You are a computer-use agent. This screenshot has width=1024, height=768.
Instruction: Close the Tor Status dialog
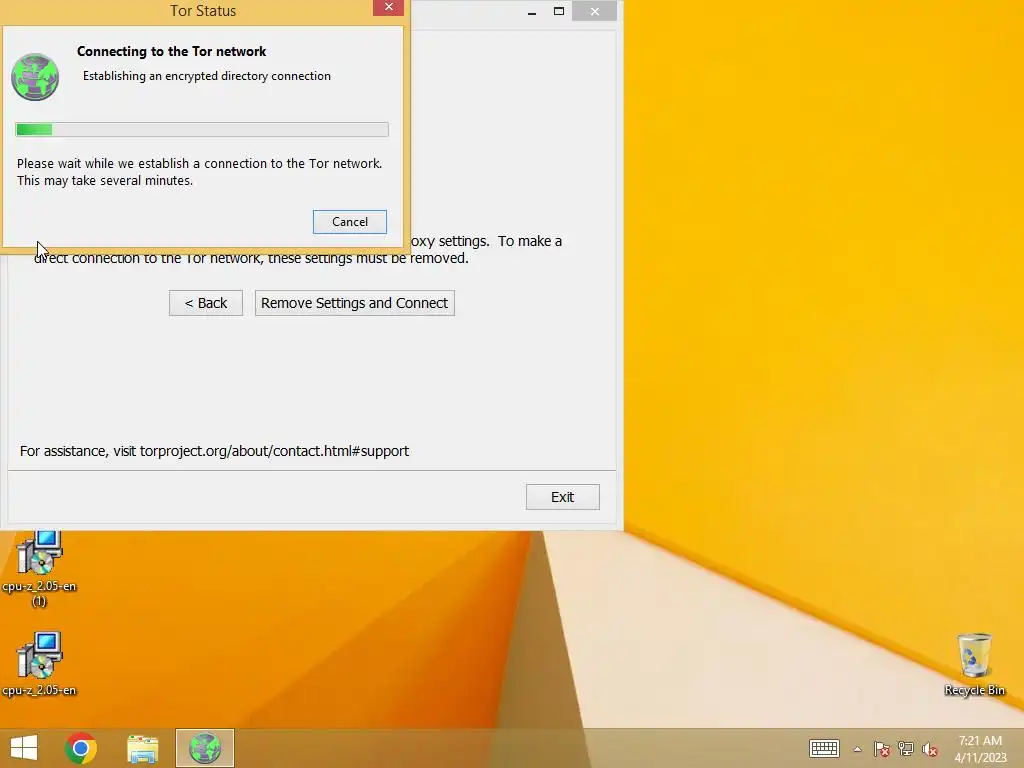coord(389,7)
